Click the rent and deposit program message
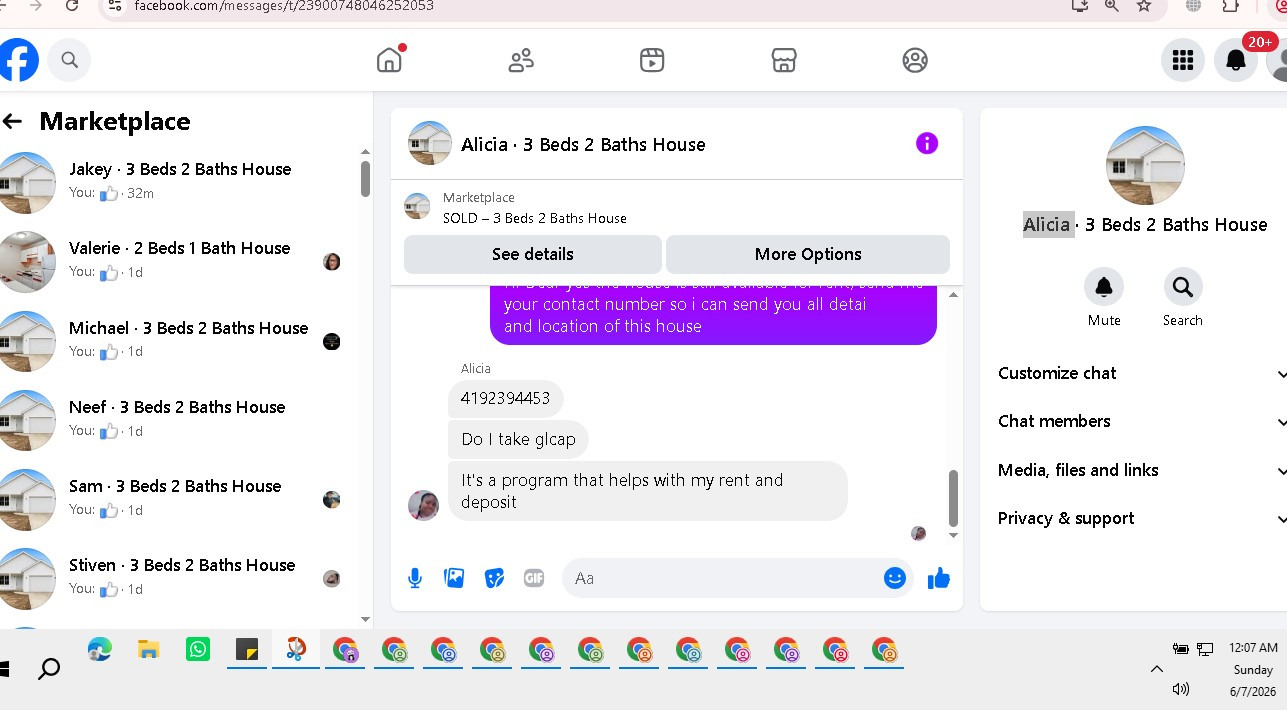 pos(647,491)
